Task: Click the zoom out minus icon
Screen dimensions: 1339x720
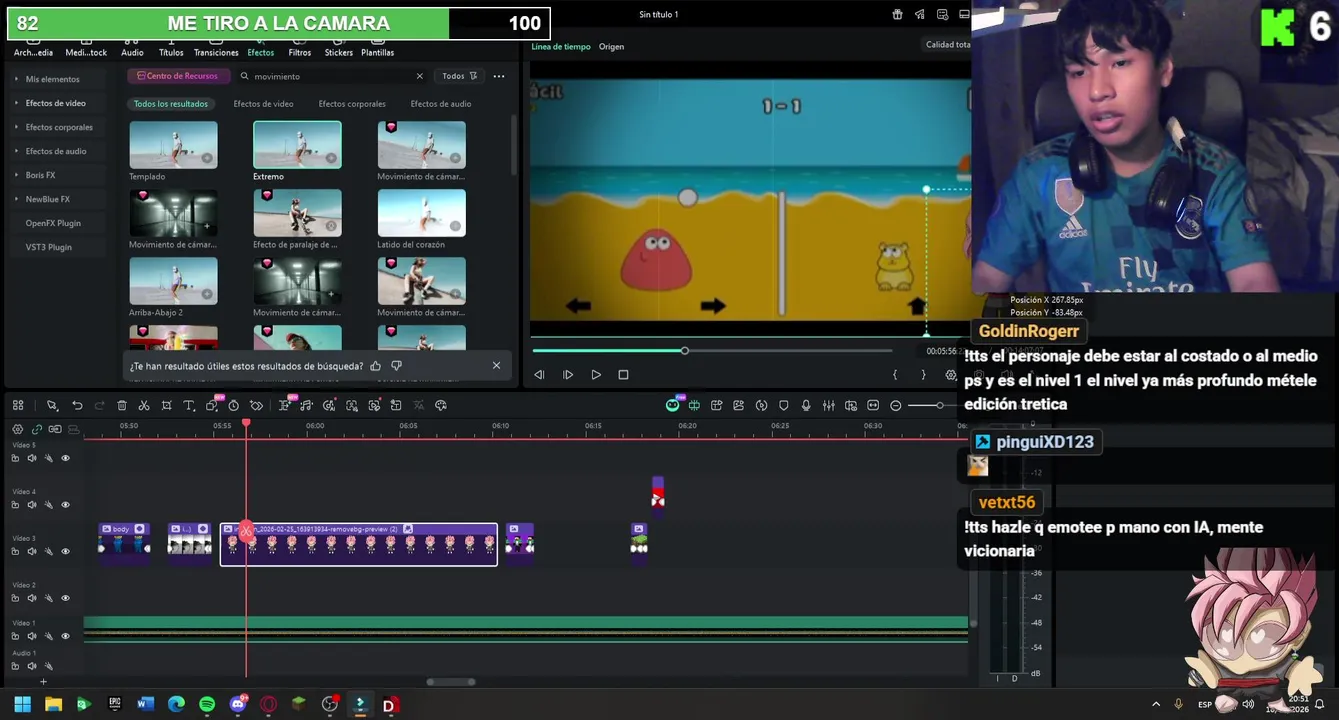Action: click(x=895, y=405)
